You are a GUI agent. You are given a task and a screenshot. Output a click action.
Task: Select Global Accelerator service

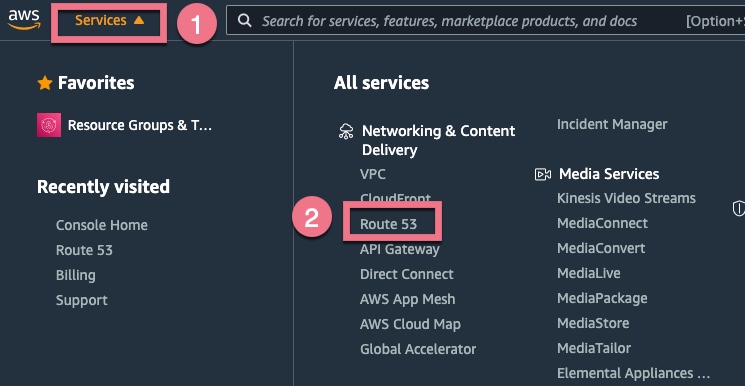pos(418,349)
